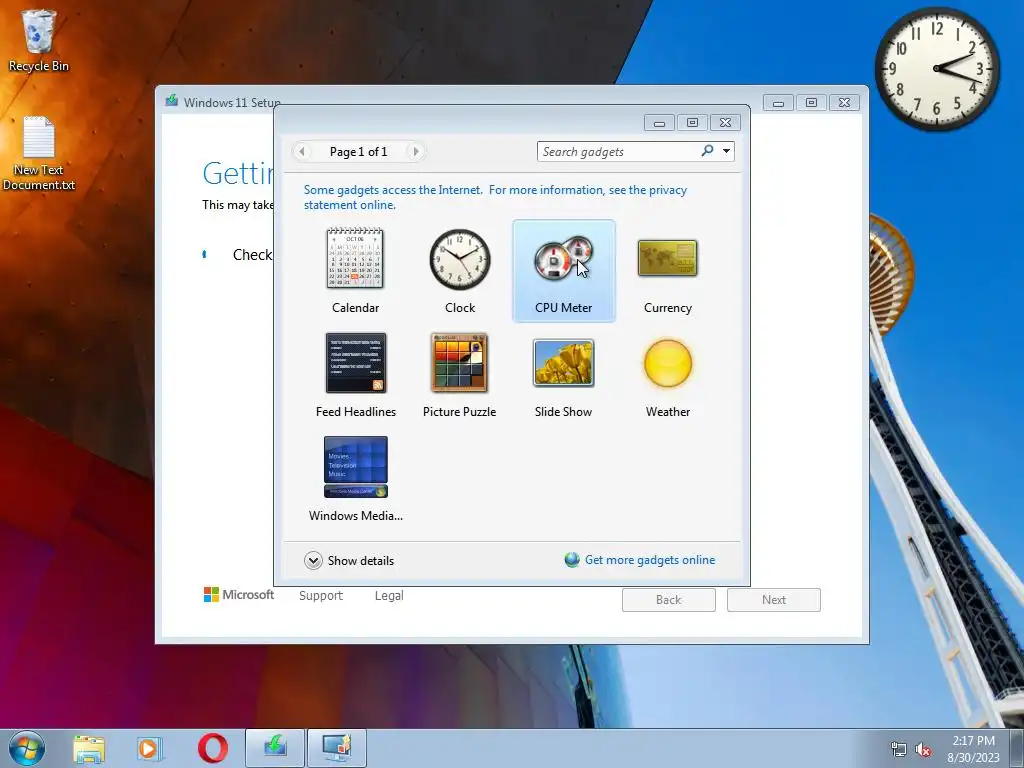Click the Windows 11 Setup title icon

coord(171,101)
